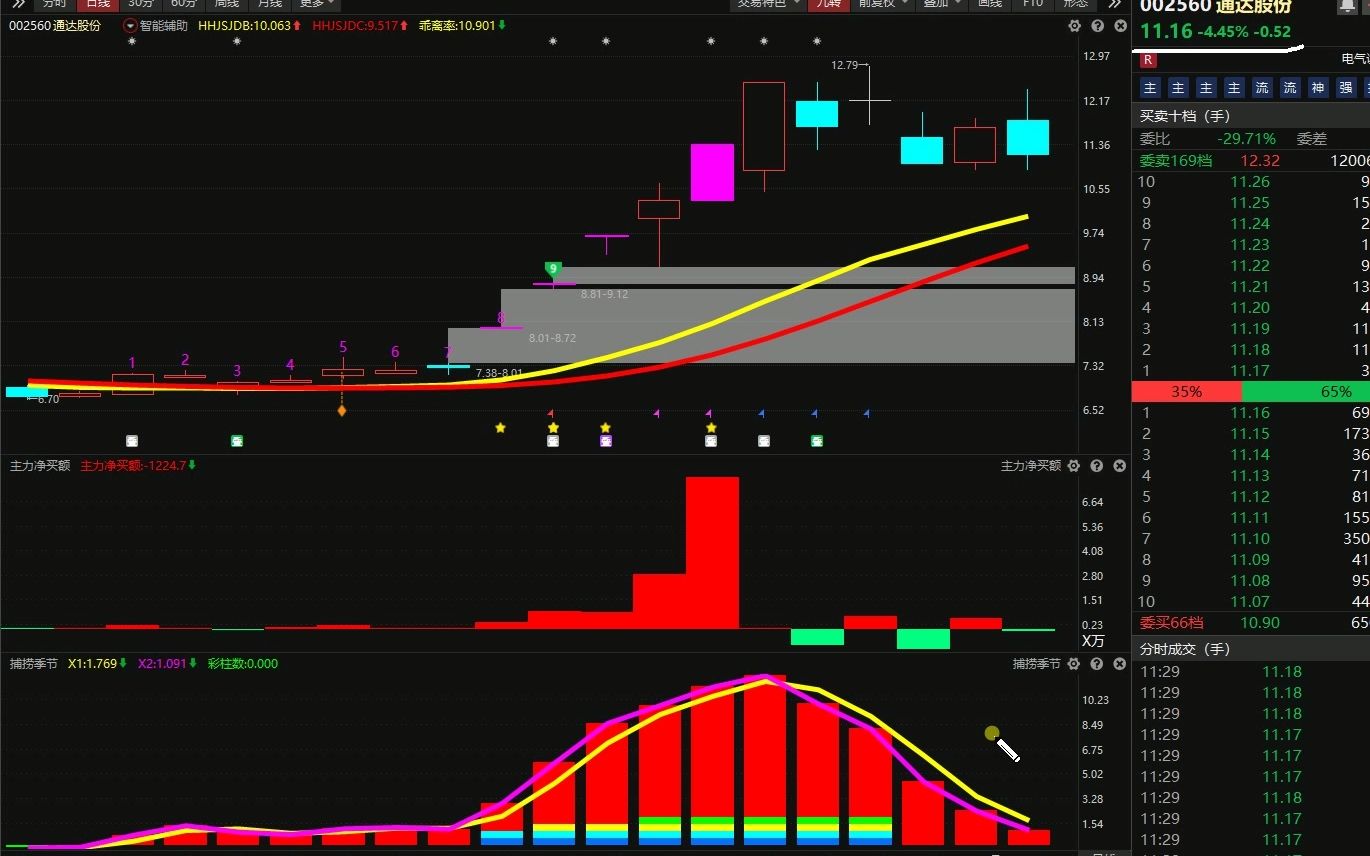
Task: Click the first yellow star marker
Action: (501, 428)
